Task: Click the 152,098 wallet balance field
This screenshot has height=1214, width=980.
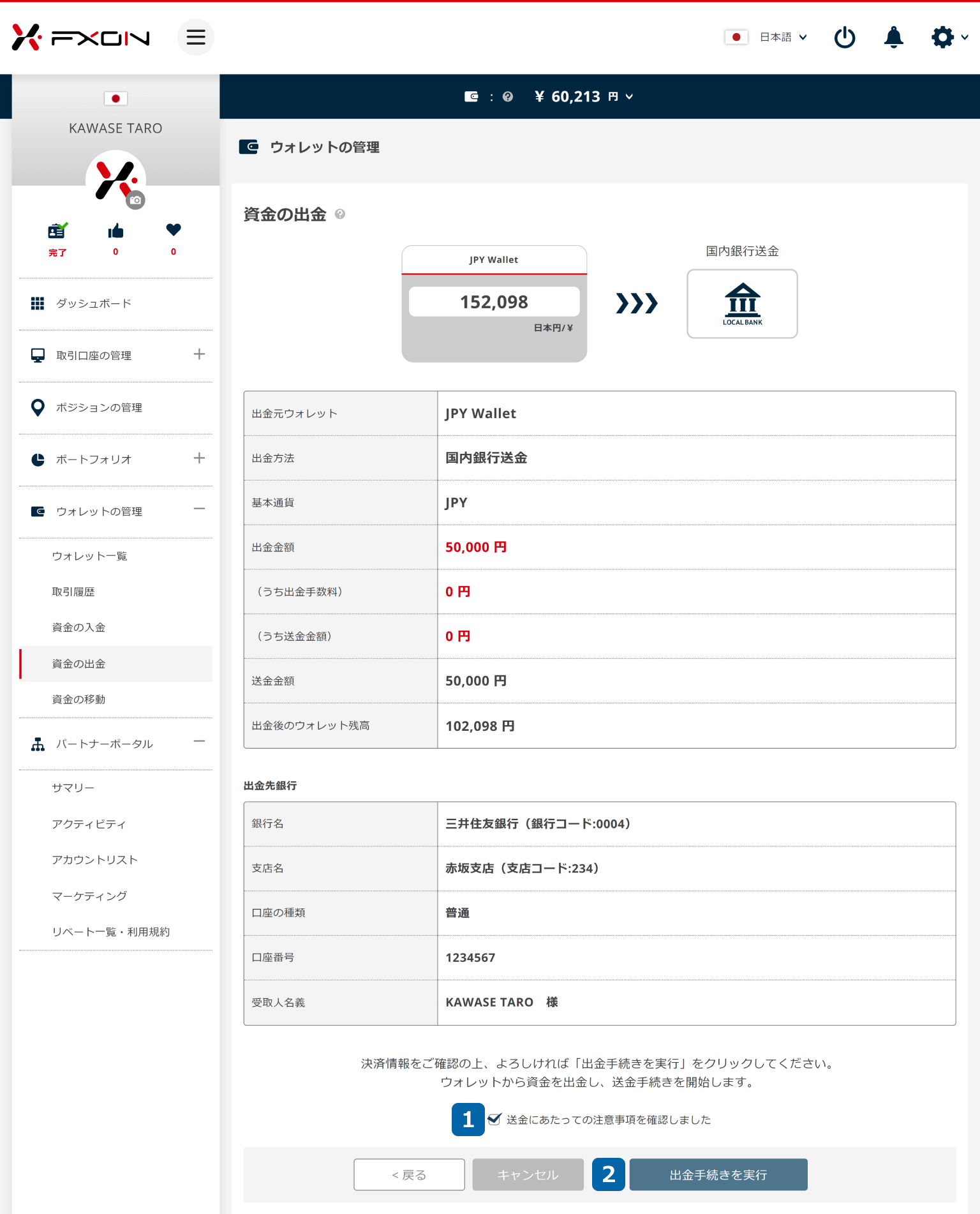Action: tap(494, 301)
